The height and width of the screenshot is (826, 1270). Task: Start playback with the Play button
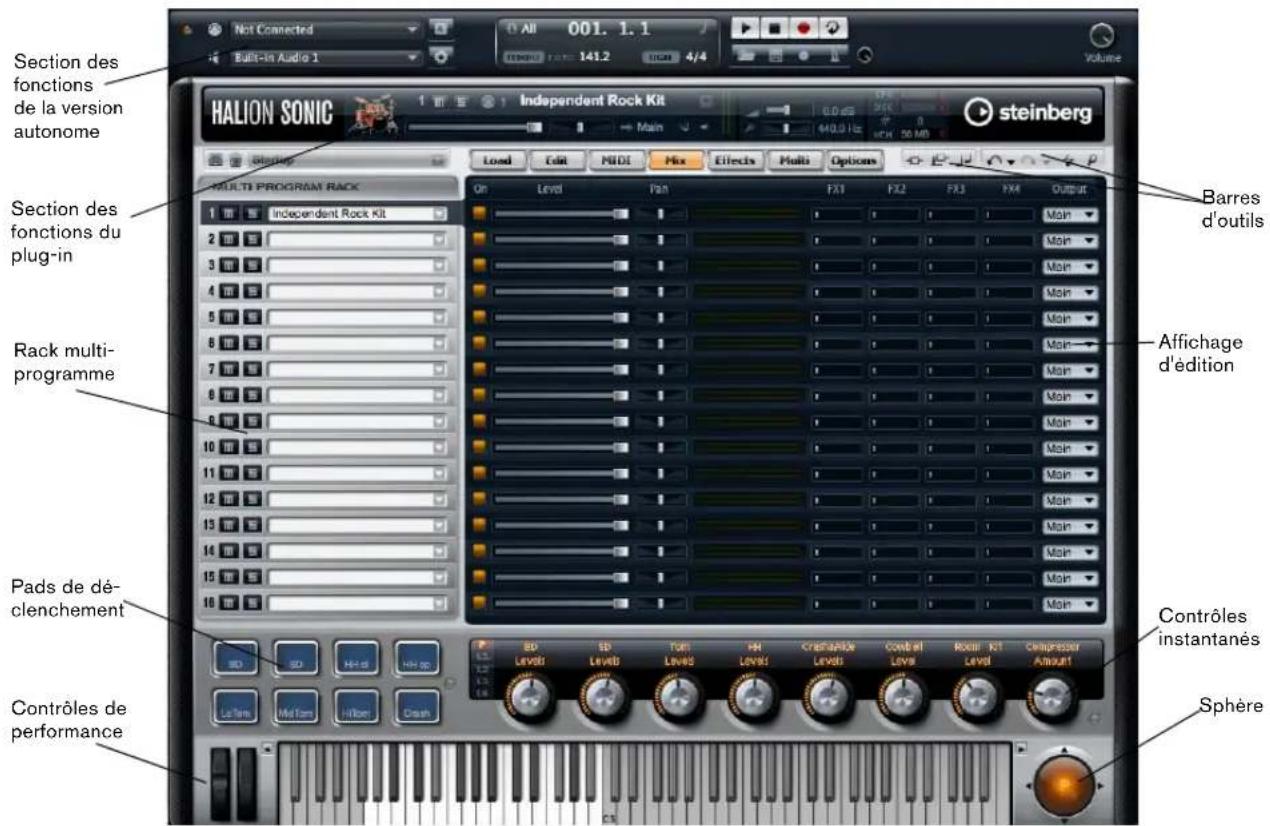[x=745, y=28]
